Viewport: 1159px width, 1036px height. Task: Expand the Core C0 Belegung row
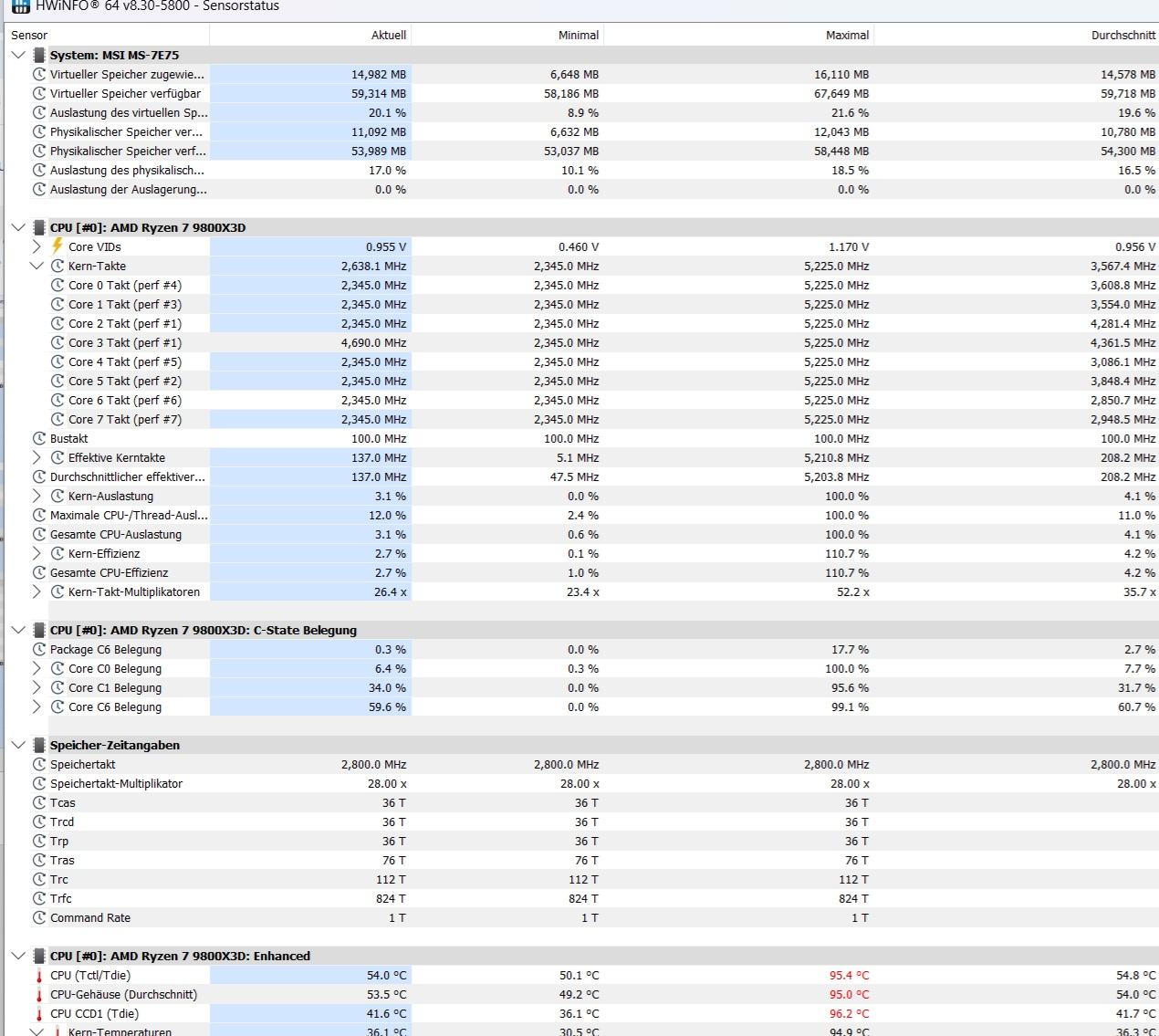click(x=37, y=668)
